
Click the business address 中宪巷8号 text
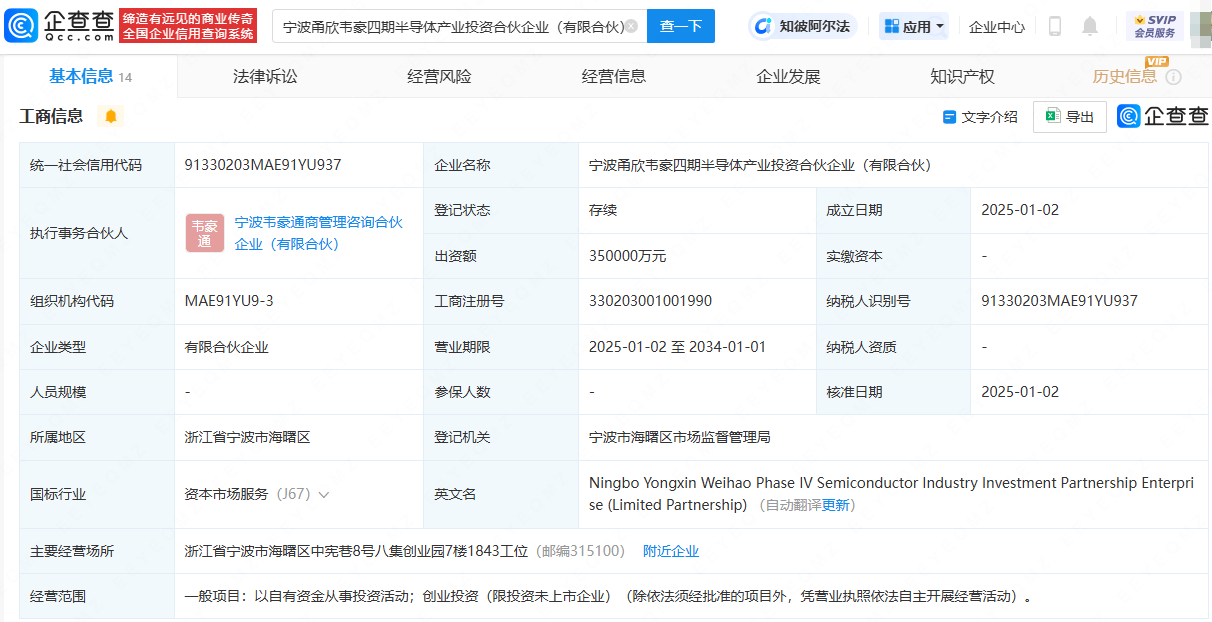(357, 551)
